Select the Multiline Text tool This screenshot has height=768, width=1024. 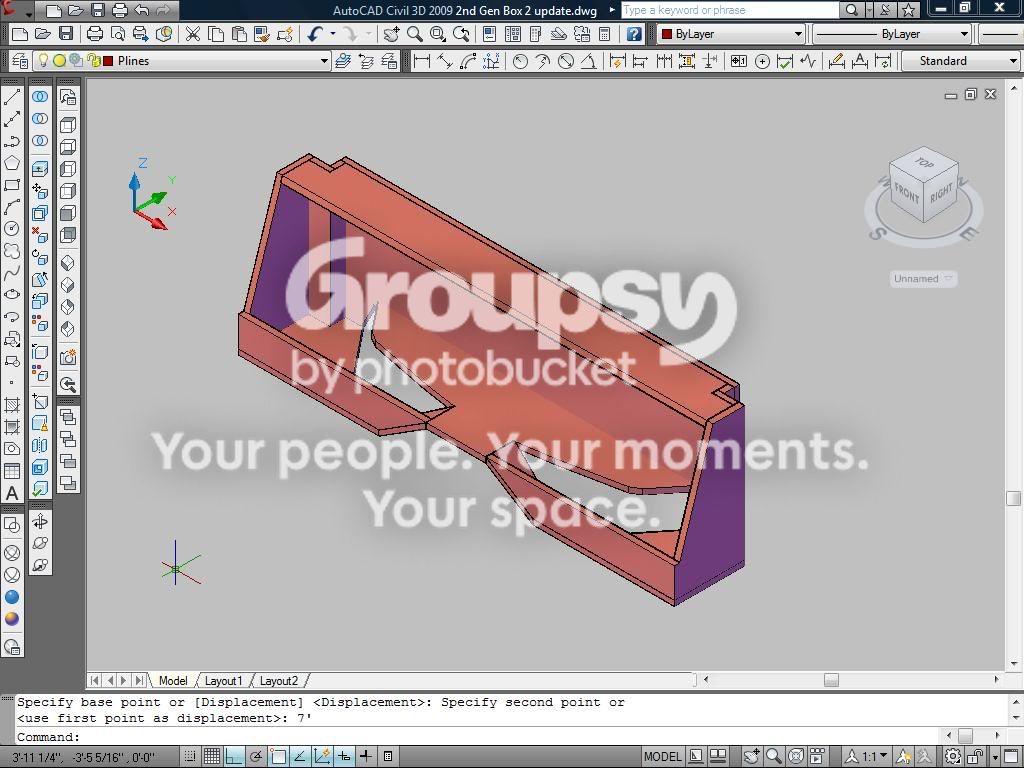tap(12, 493)
